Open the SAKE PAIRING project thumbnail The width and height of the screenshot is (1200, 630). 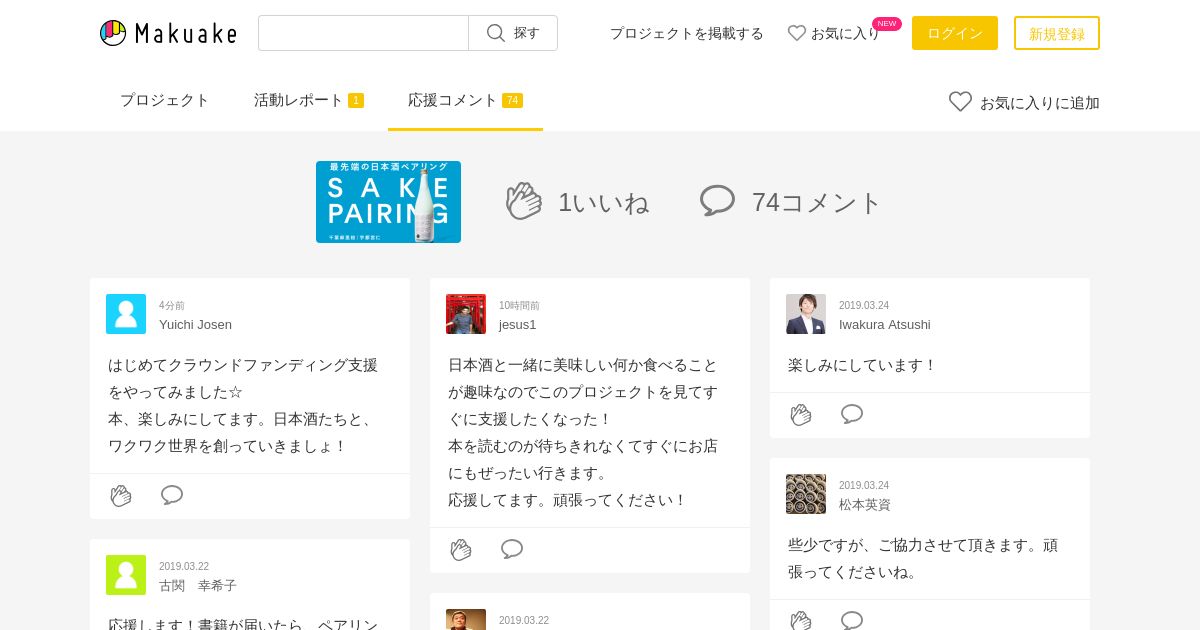point(388,202)
